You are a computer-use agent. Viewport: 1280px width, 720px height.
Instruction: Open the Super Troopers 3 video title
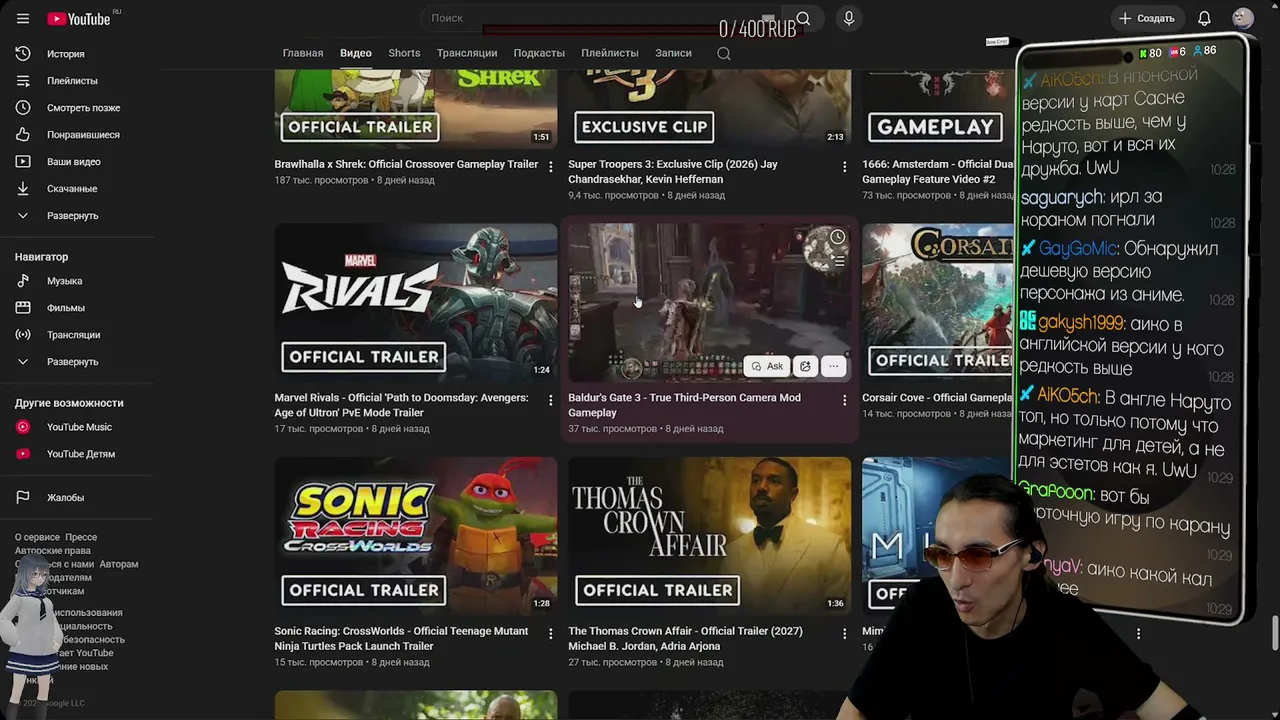[x=673, y=172]
